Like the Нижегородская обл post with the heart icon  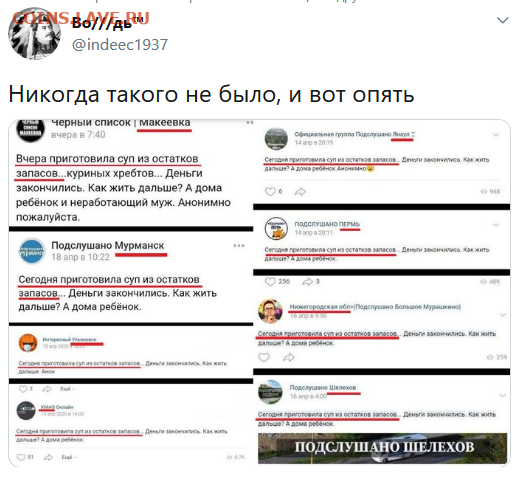(264, 358)
